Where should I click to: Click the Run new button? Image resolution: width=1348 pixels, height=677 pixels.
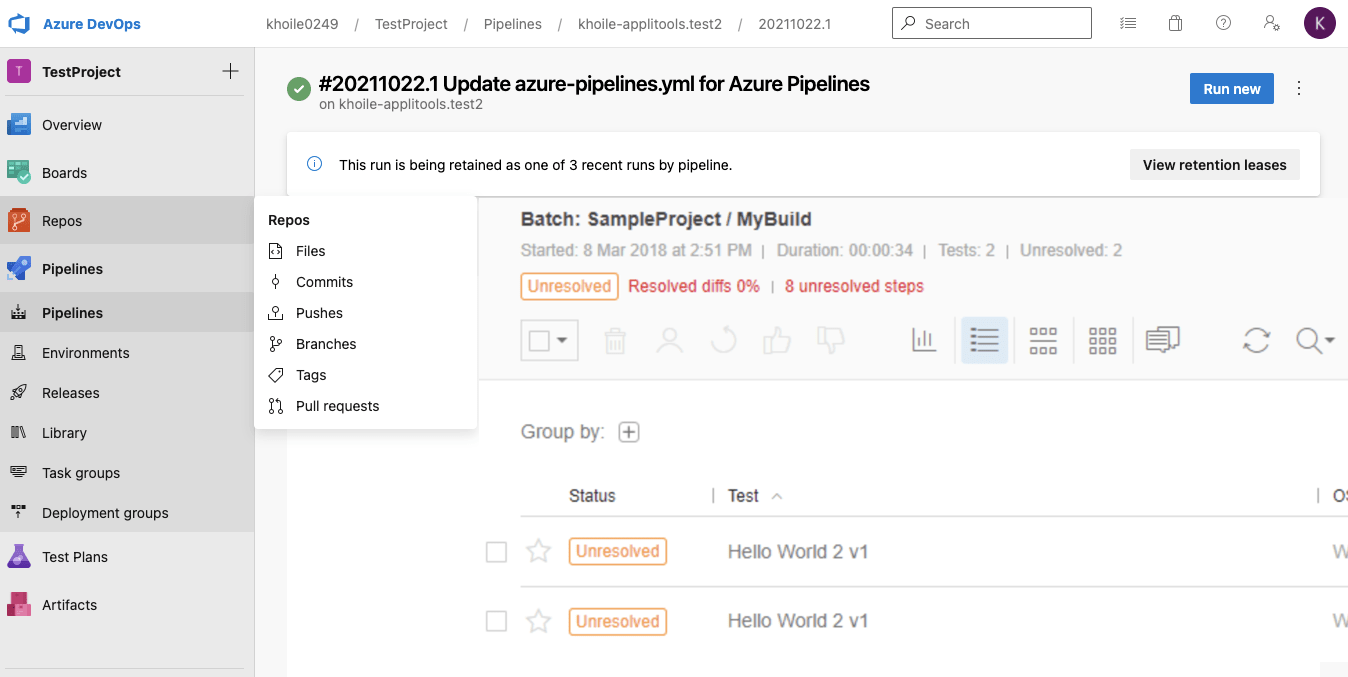tap(1231, 88)
